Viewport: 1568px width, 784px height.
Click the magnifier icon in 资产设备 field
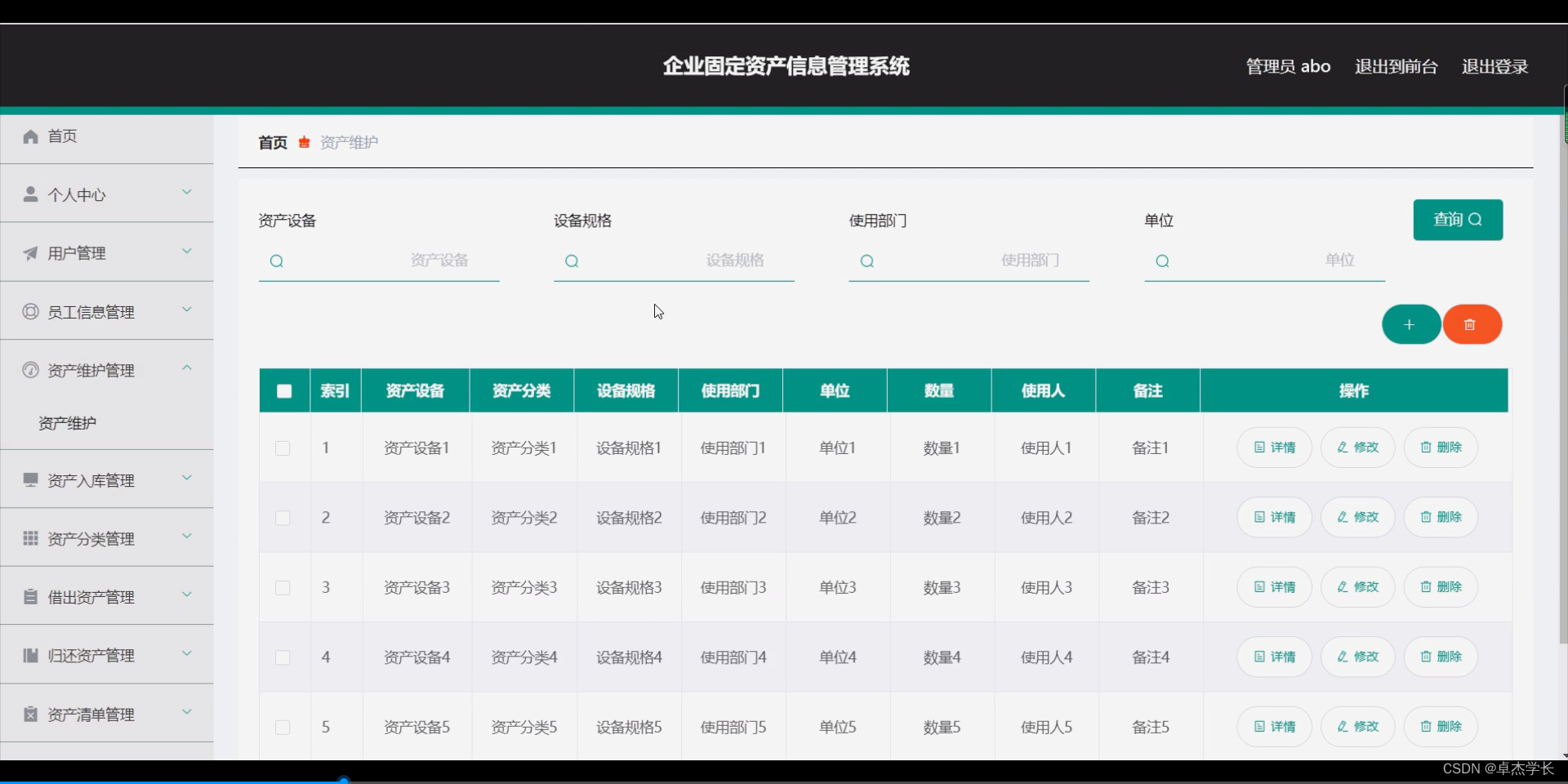pos(277,261)
